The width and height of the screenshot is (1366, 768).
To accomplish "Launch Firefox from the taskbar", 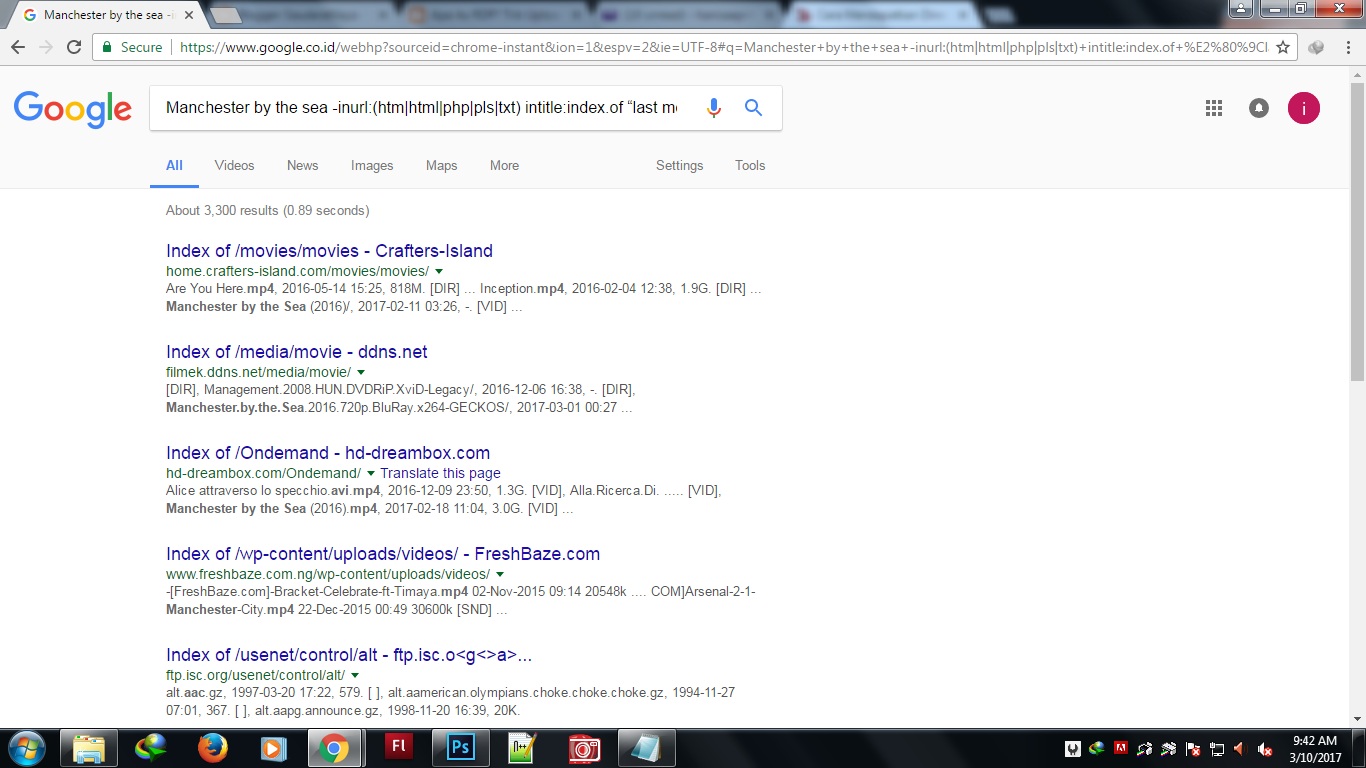I will 213,748.
